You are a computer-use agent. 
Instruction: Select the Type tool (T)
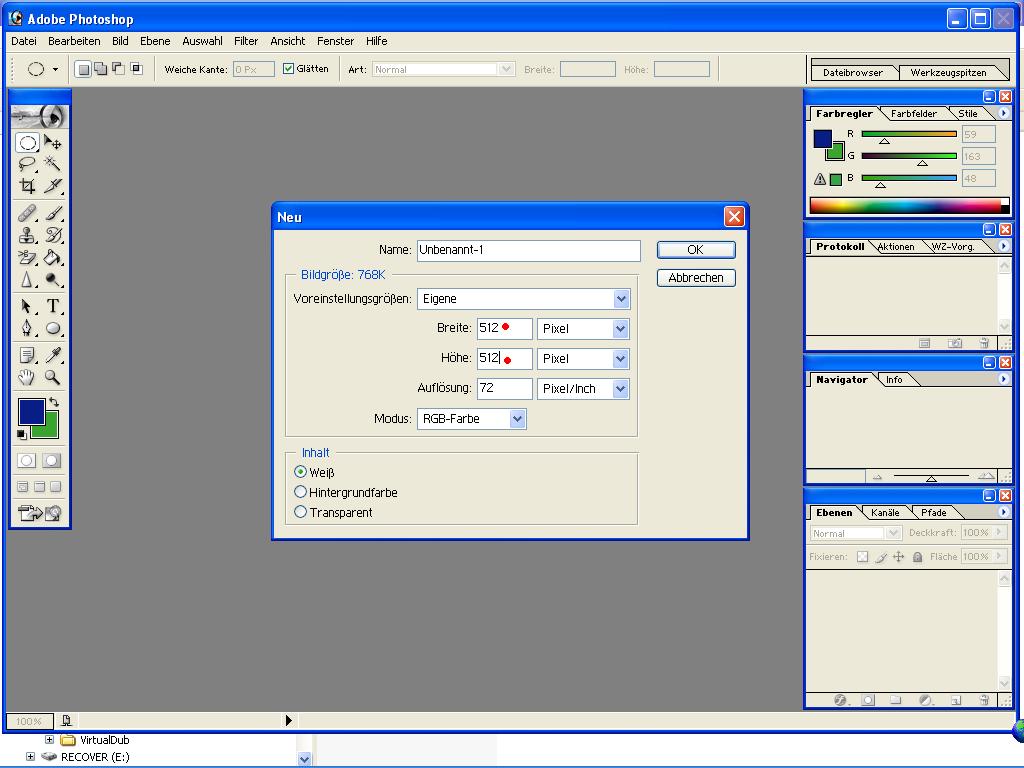pos(53,306)
